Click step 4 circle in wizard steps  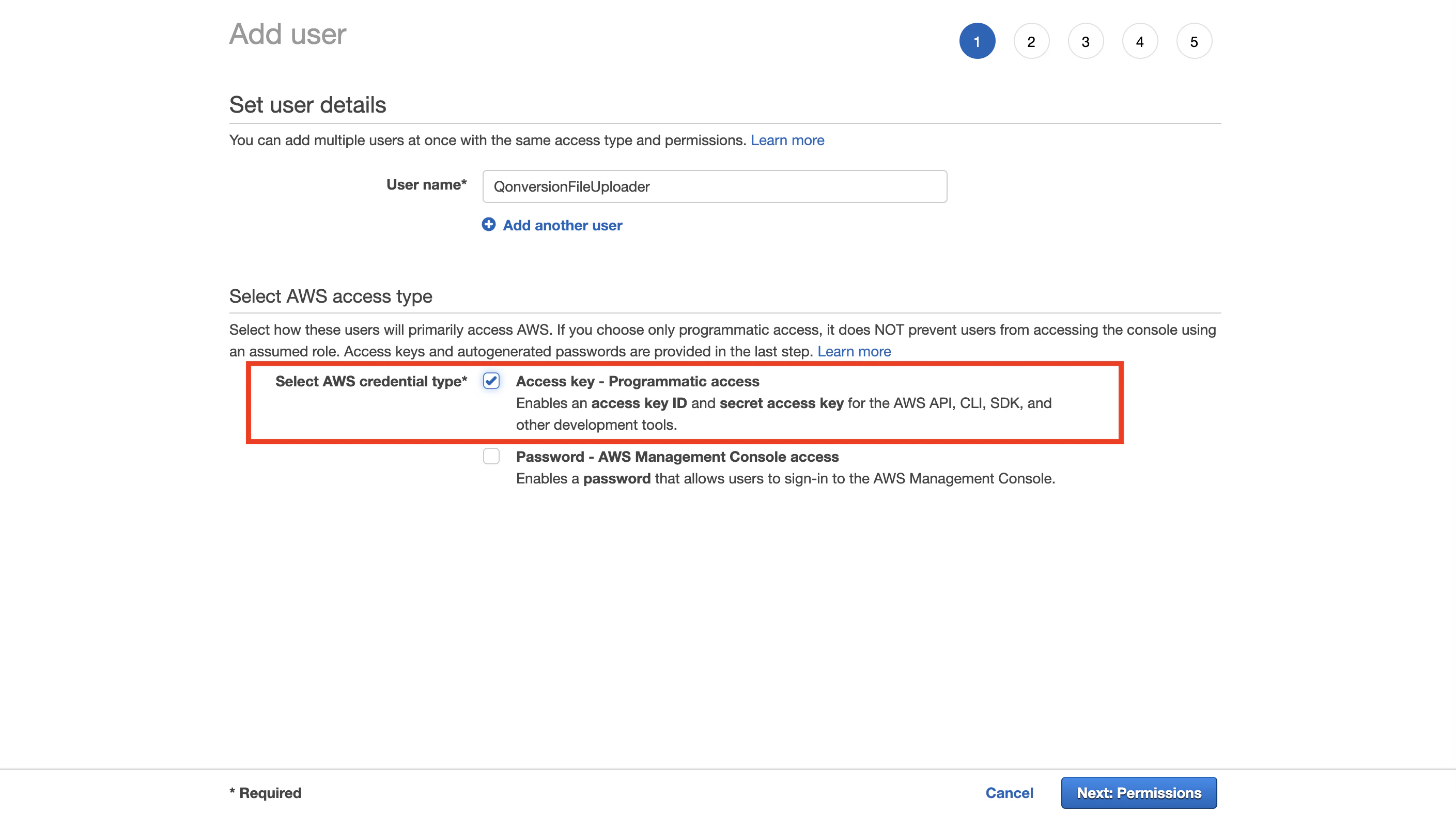point(1139,41)
